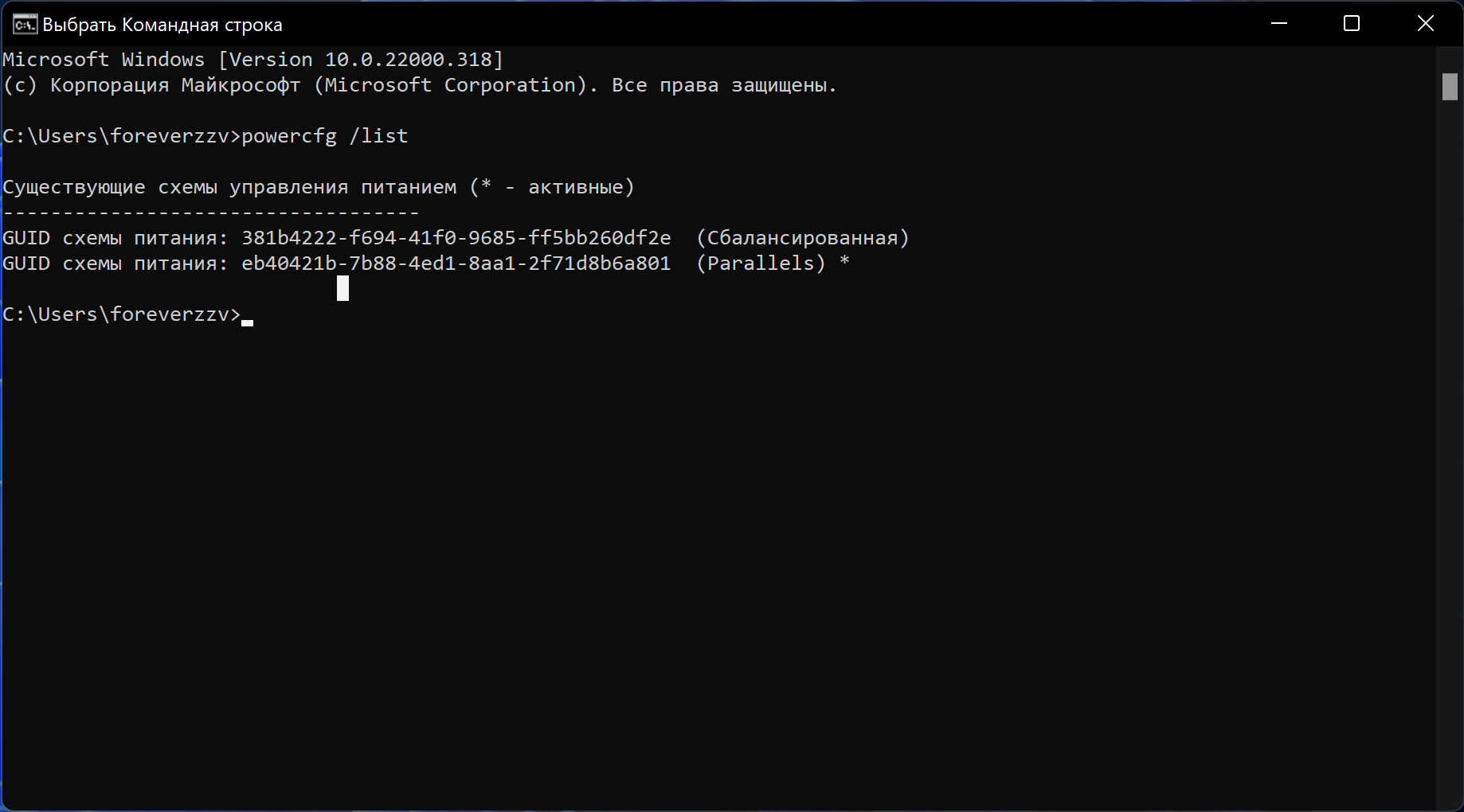Click the "Microsoft Corporation" copyright text
Image resolution: width=1464 pixels, height=812 pixels.
[450, 85]
